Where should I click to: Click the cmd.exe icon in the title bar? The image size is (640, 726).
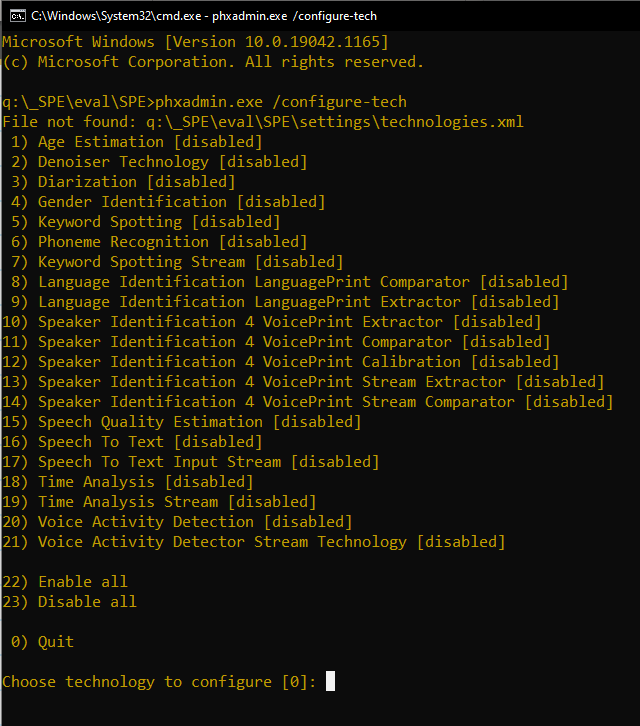(18, 16)
